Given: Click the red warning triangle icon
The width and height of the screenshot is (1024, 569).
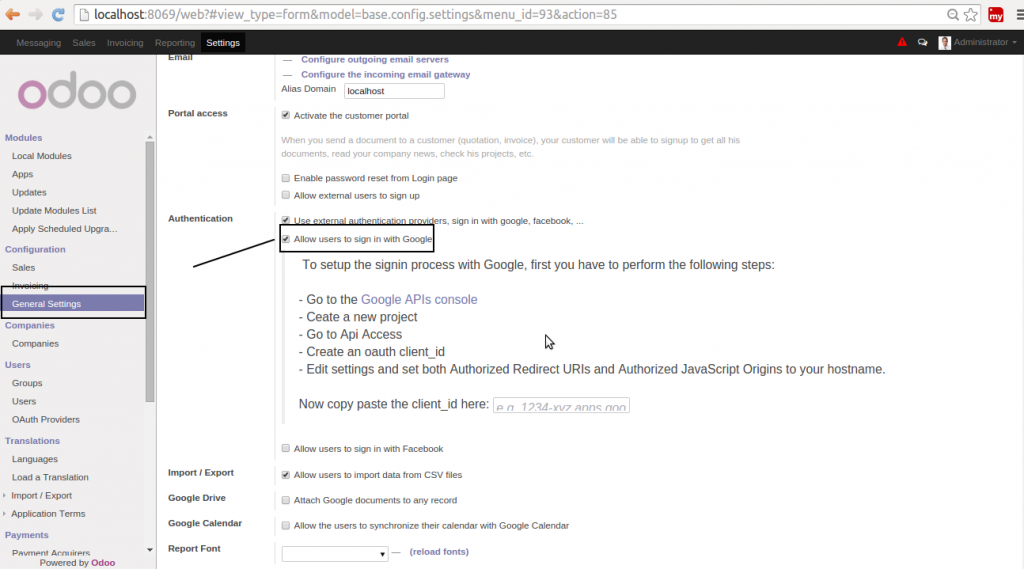Looking at the screenshot, I should coord(902,42).
